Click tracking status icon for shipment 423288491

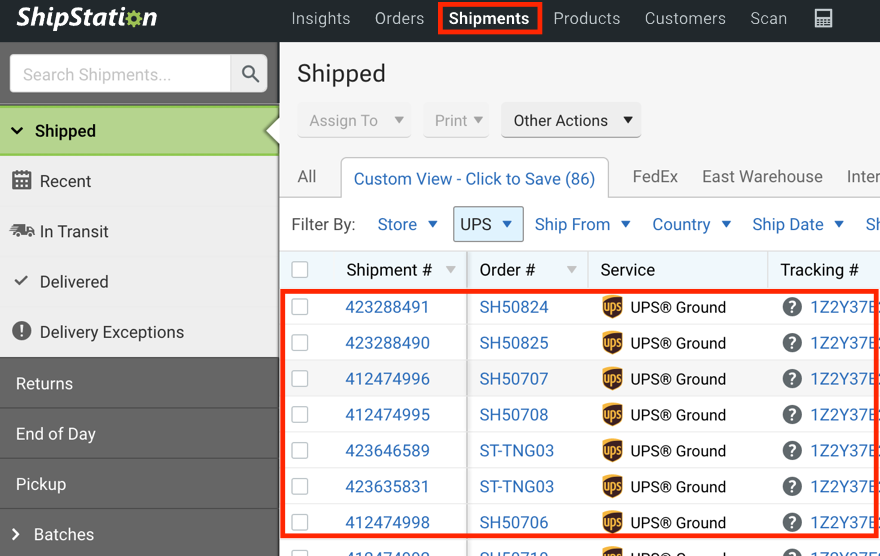pos(792,307)
